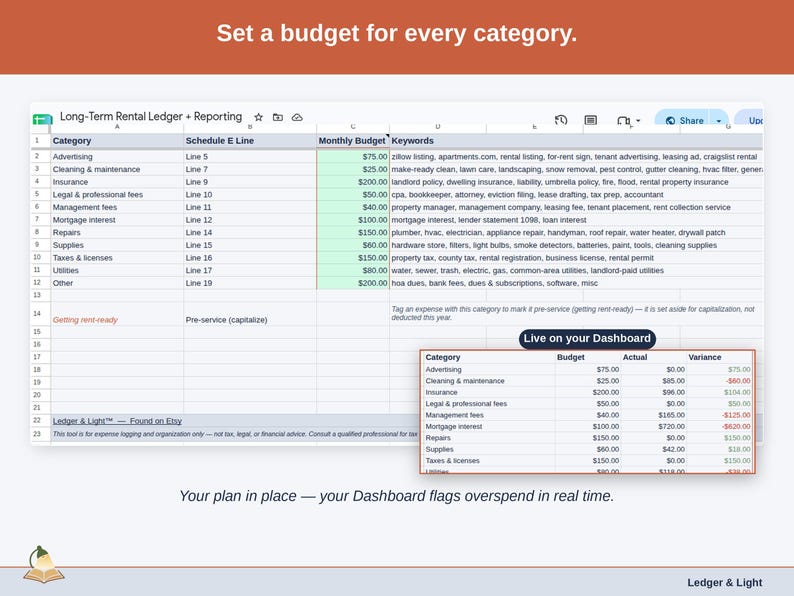Image resolution: width=794 pixels, height=596 pixels.
Task: Open the Share button dropdown arrow
Action: pyautogui.click(x=719, y=121)
